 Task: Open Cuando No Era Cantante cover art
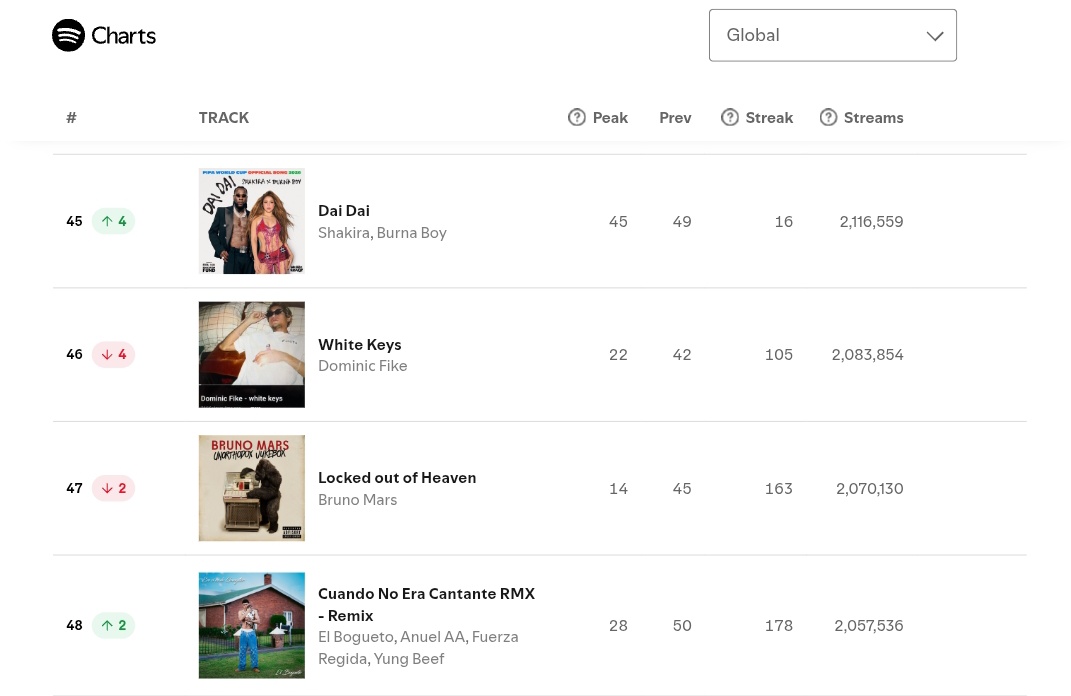[x=251, y=625]
